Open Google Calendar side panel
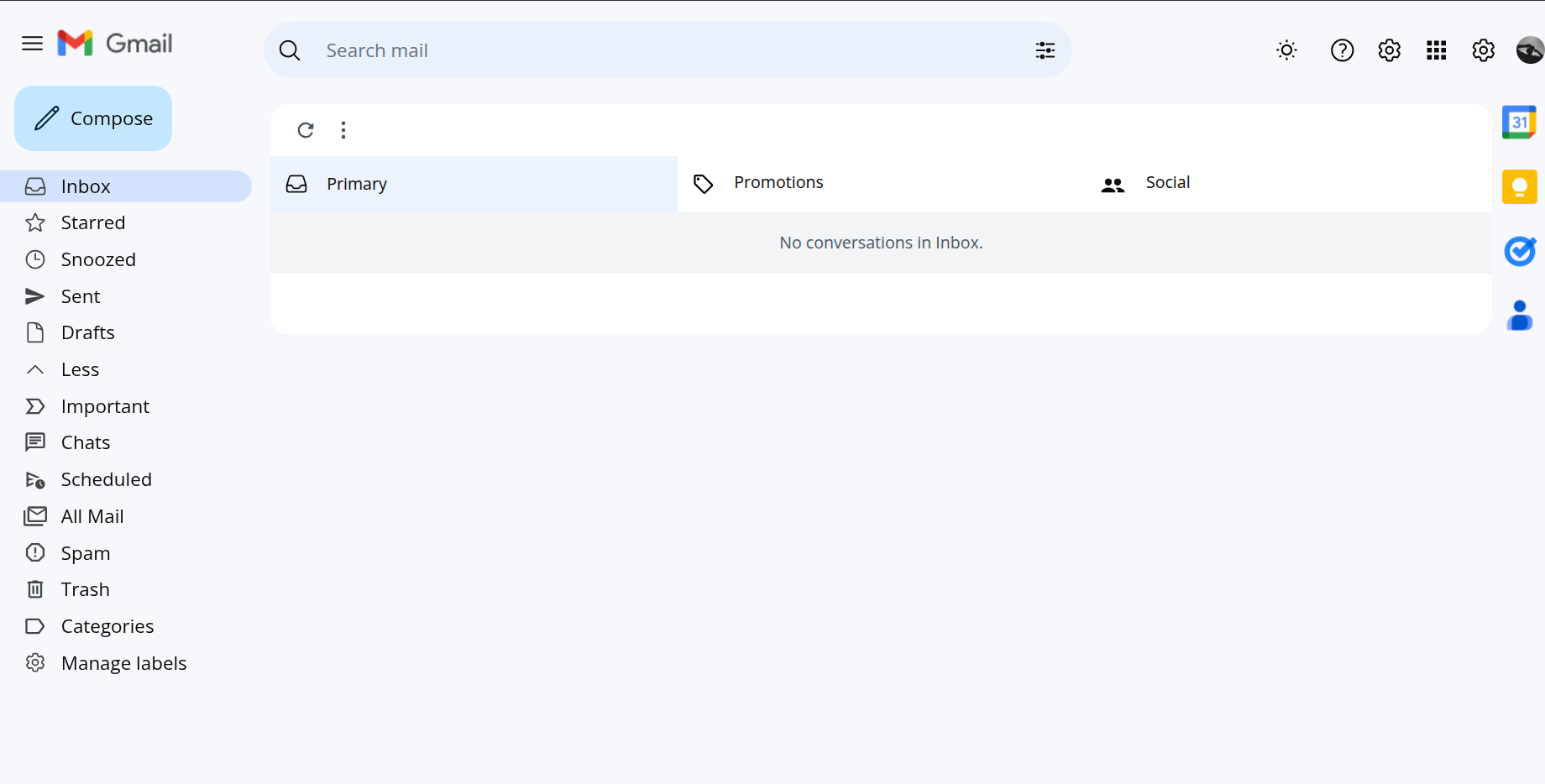The height and width of the screenshot is (784, 1545). pos(1519,122)
